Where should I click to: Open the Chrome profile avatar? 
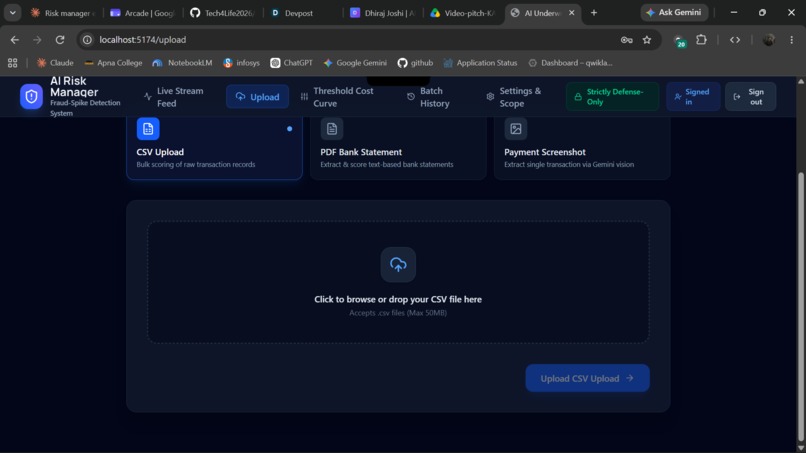769,40
